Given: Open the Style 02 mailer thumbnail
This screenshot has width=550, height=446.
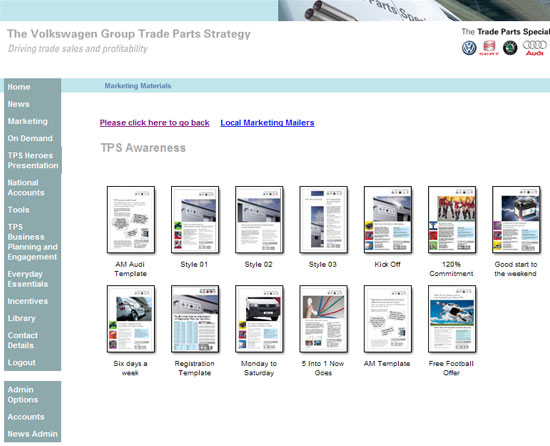Looking at the screenshot, I should 259,220.
